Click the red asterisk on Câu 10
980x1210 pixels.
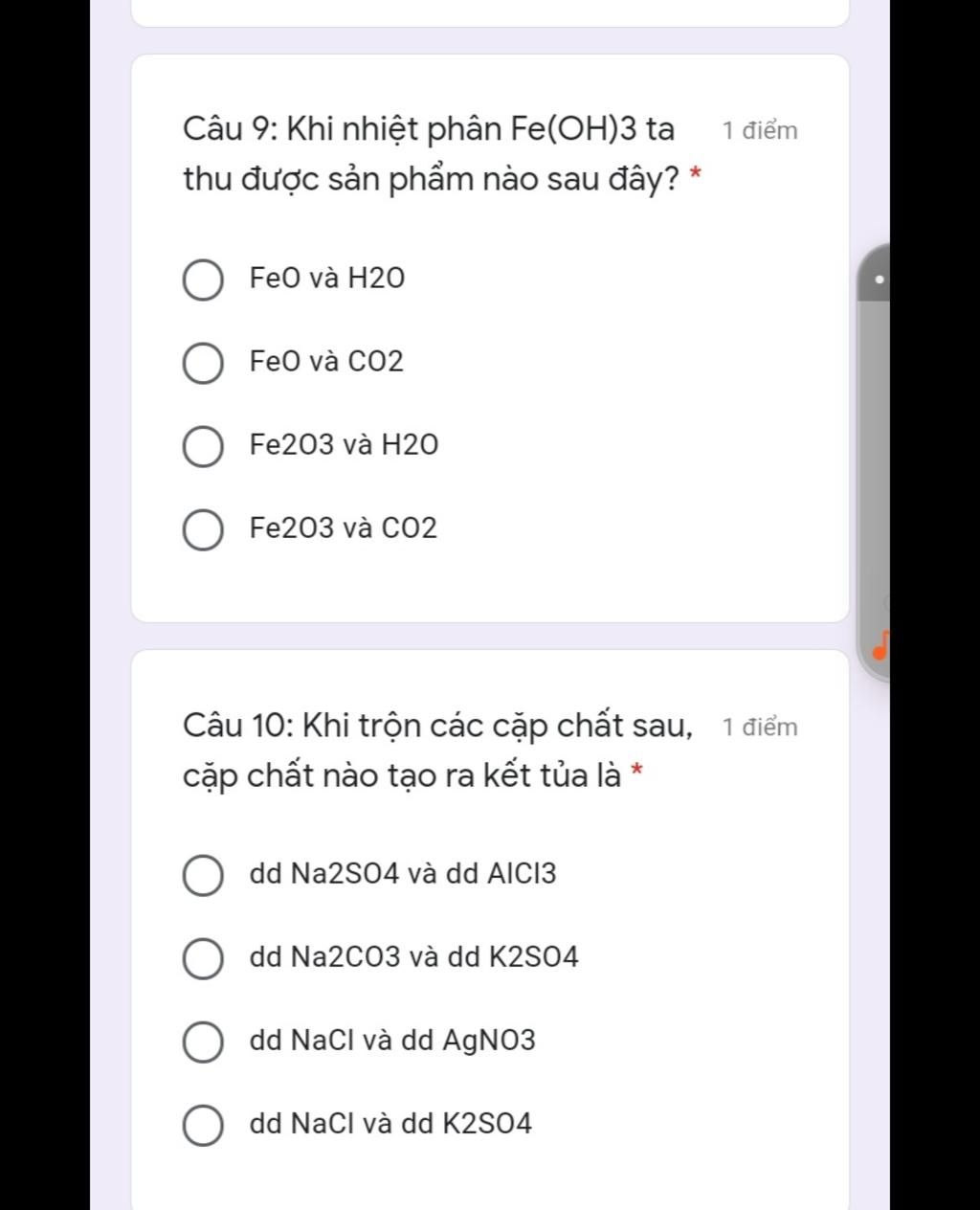click(x=637, y=772)
